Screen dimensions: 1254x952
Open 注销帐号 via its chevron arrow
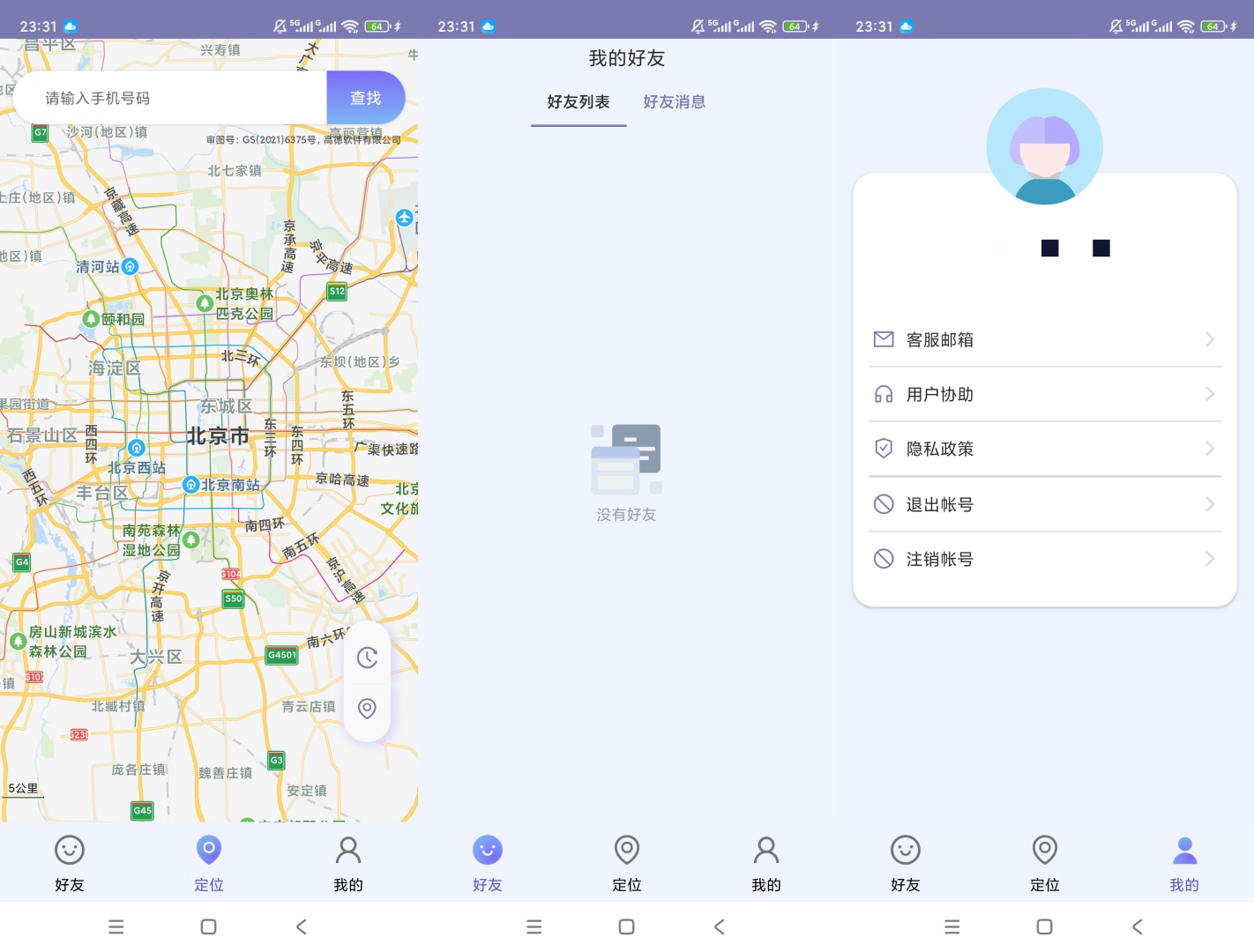[x=1210, y=559]
